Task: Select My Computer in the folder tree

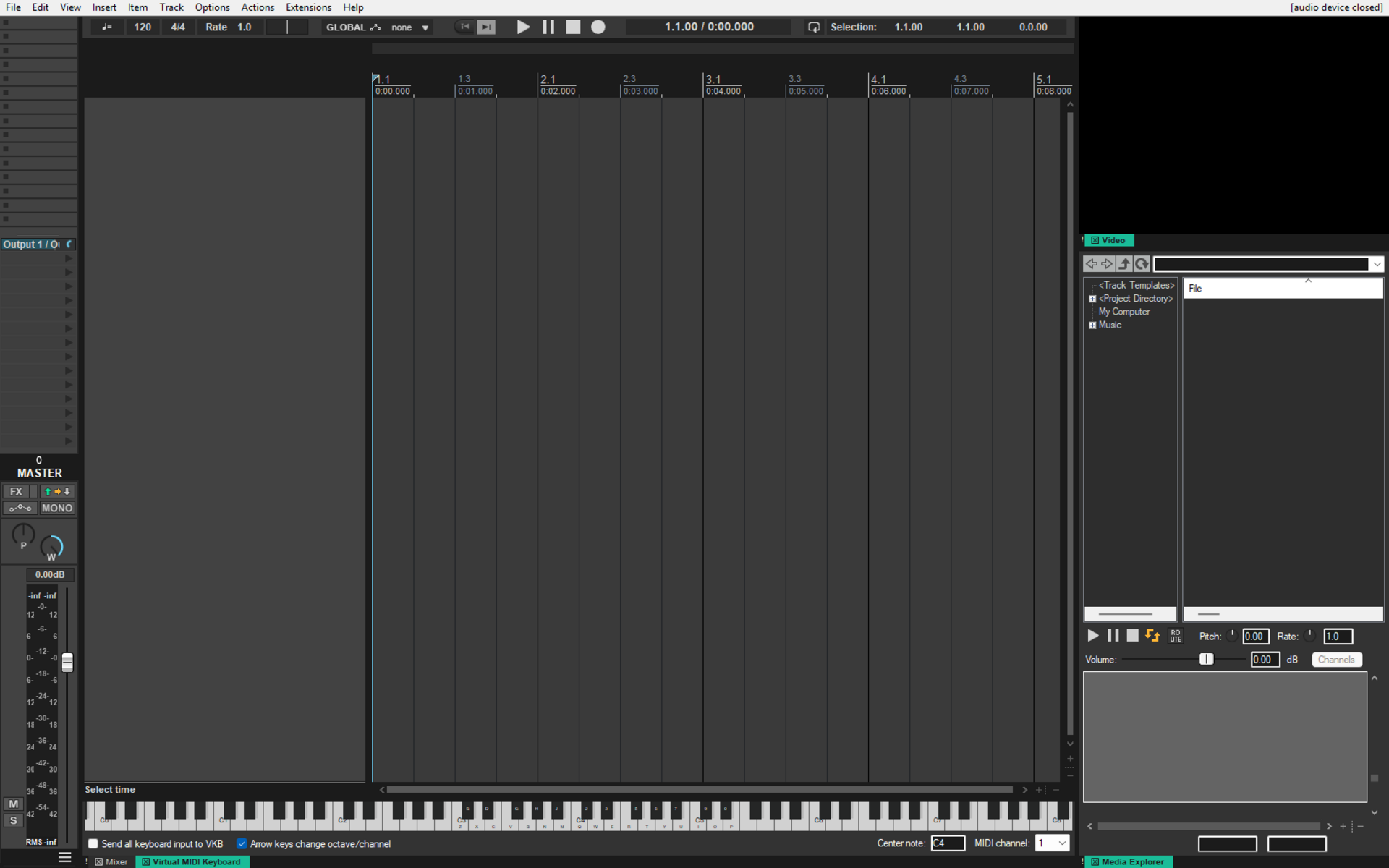Action: click(x=1124, y=312)
